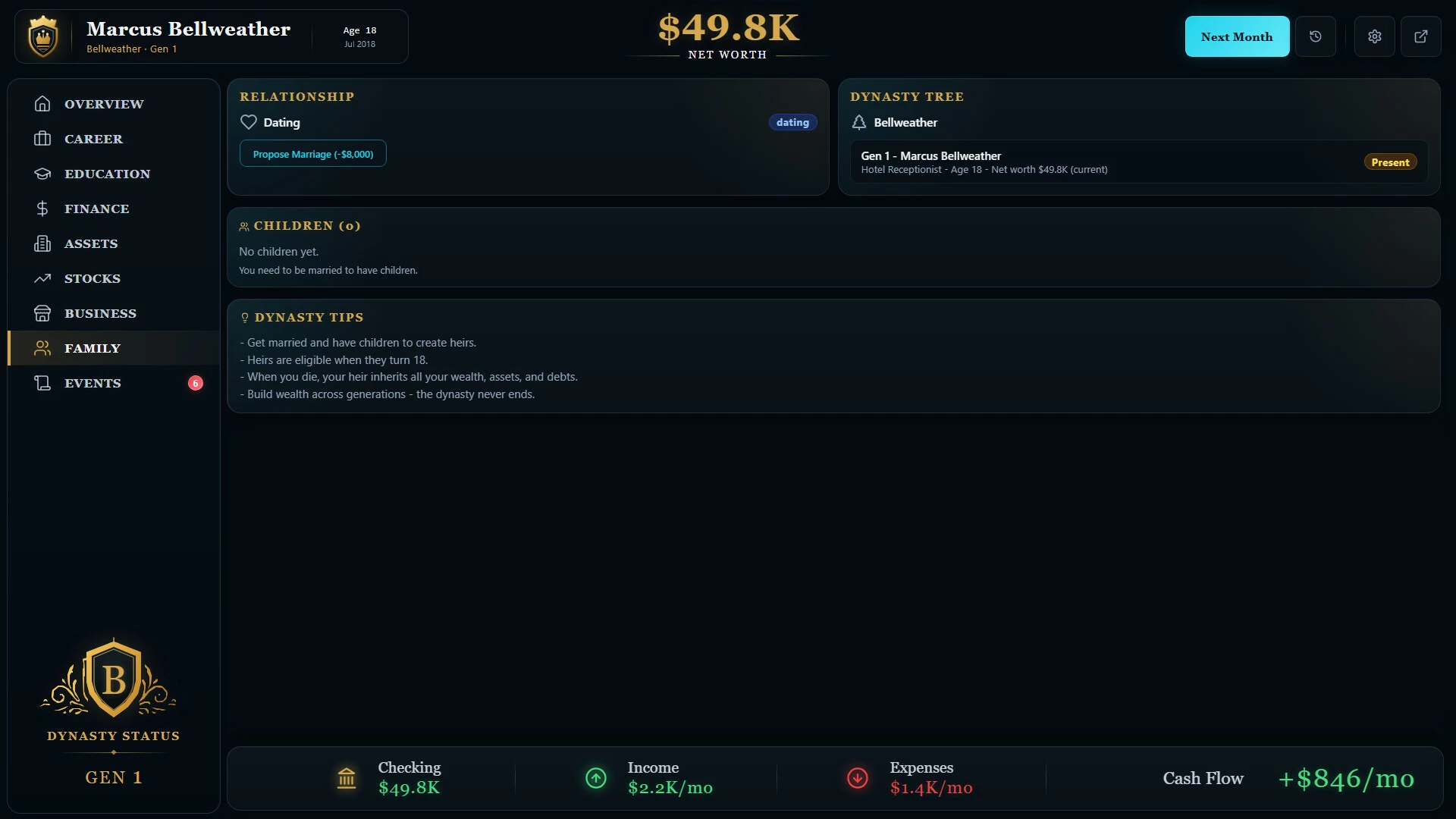
Task: Open the history clock icon
Action: click(x=1316, y=36)
